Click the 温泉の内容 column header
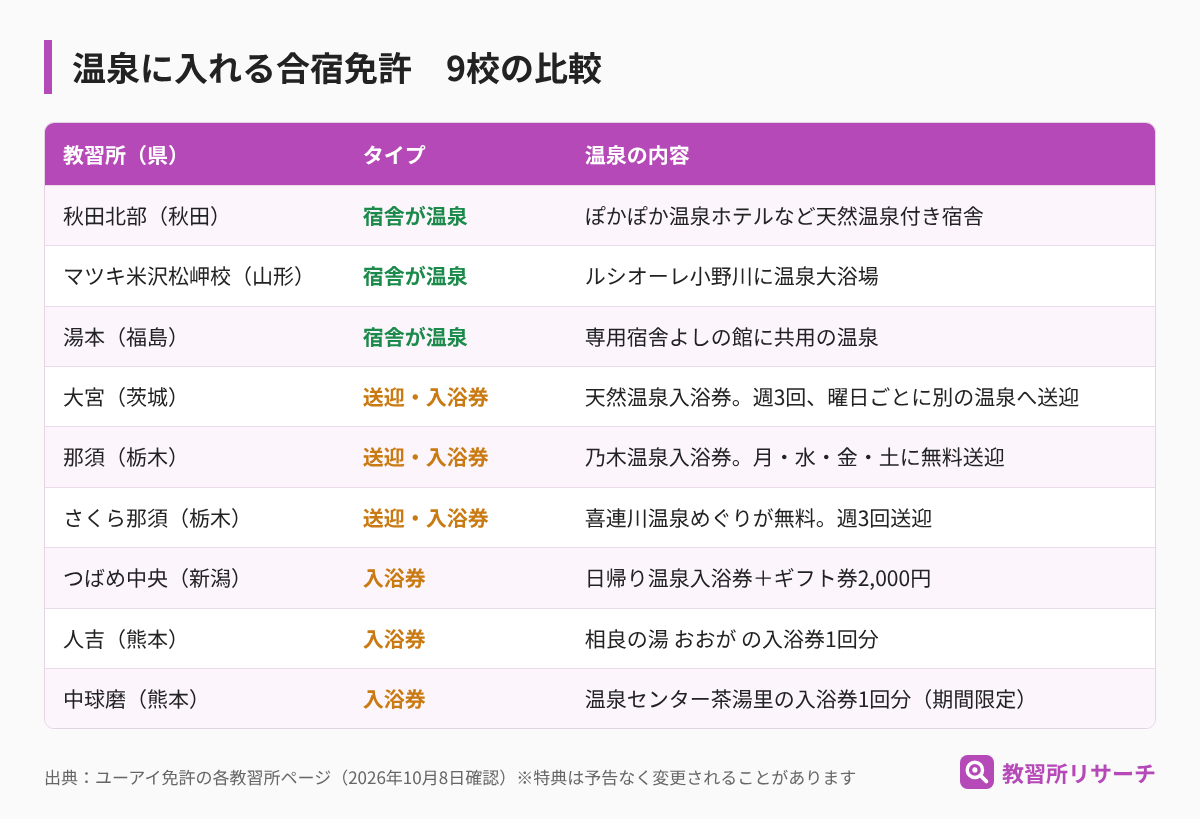Image resolution: width=1200 pixels, height=820 pixels. [637, 155]
